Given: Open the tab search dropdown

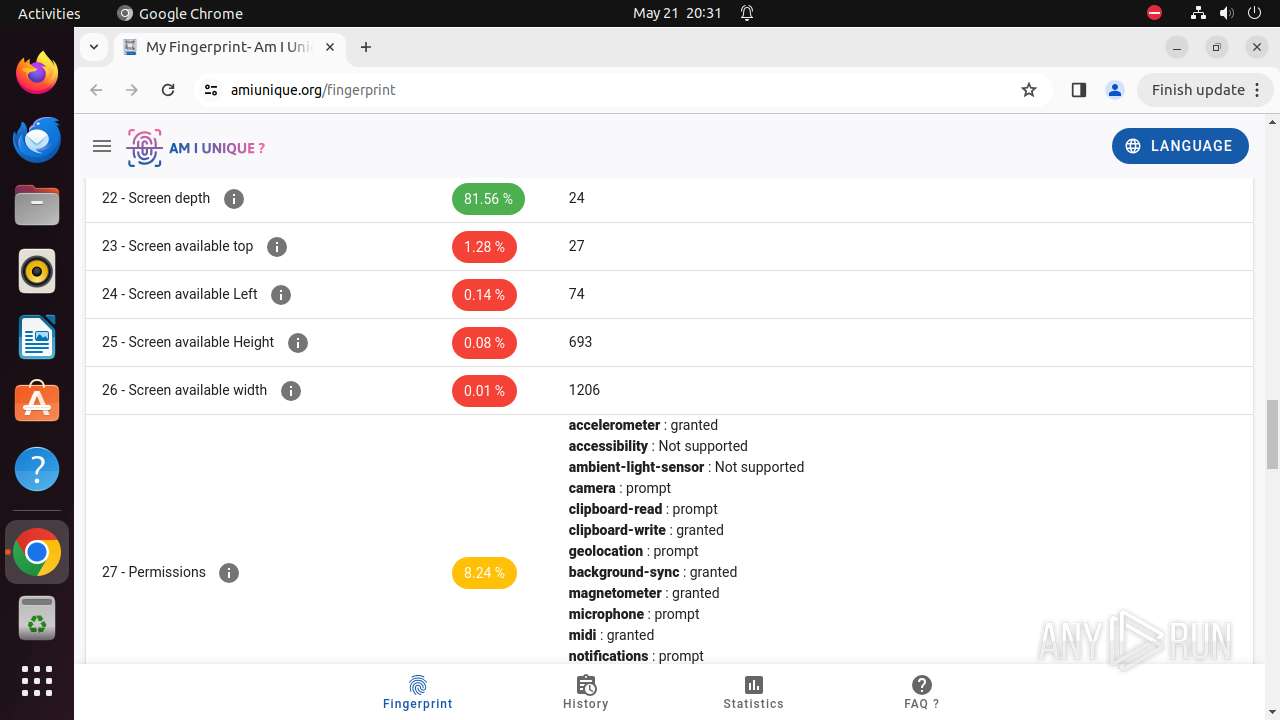Looking at the screenshot, I should click(93, 47).
